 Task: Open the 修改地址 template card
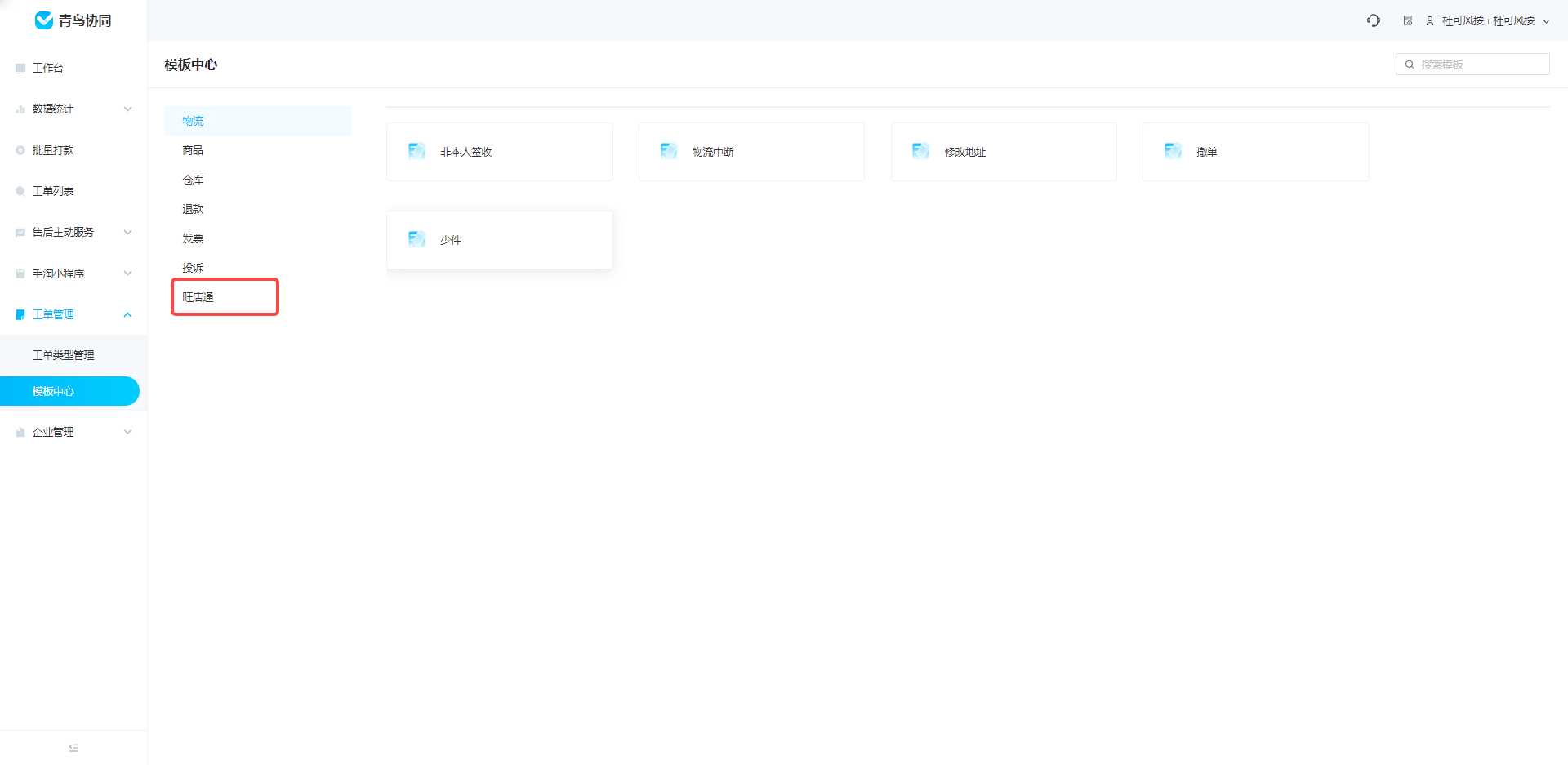tap(1004, 152)
